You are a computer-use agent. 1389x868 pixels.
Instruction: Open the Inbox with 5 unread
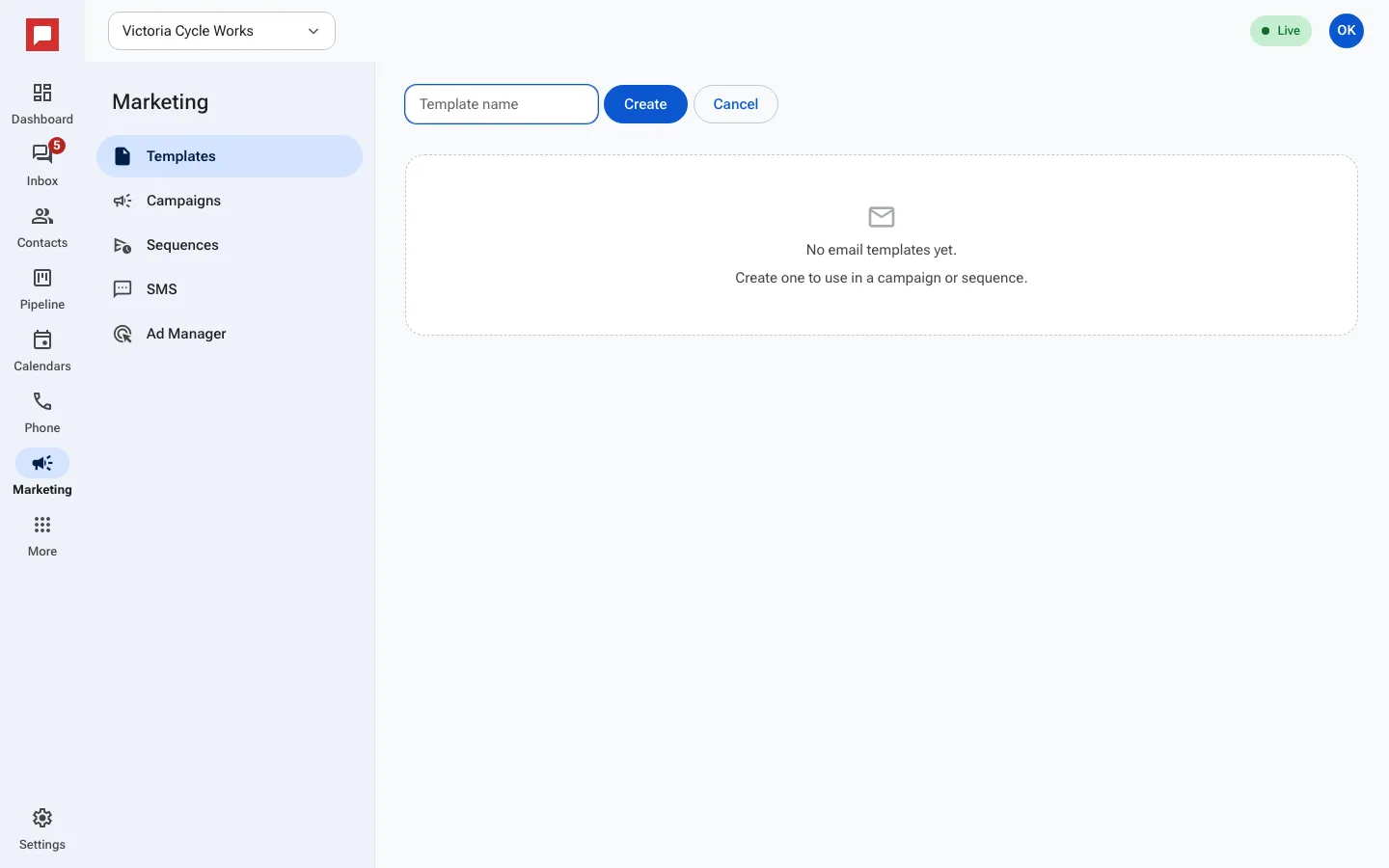pos(42,154)
